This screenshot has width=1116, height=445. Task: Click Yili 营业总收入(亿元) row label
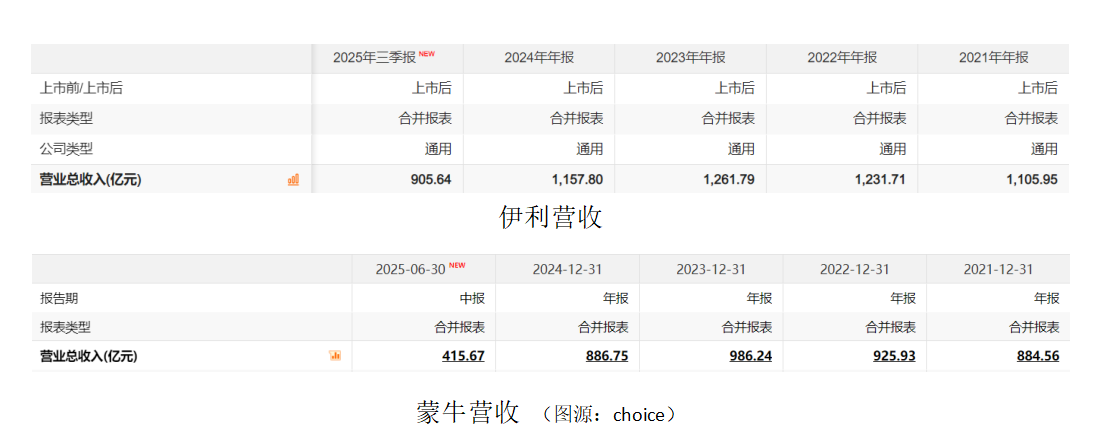click(90, 180)
